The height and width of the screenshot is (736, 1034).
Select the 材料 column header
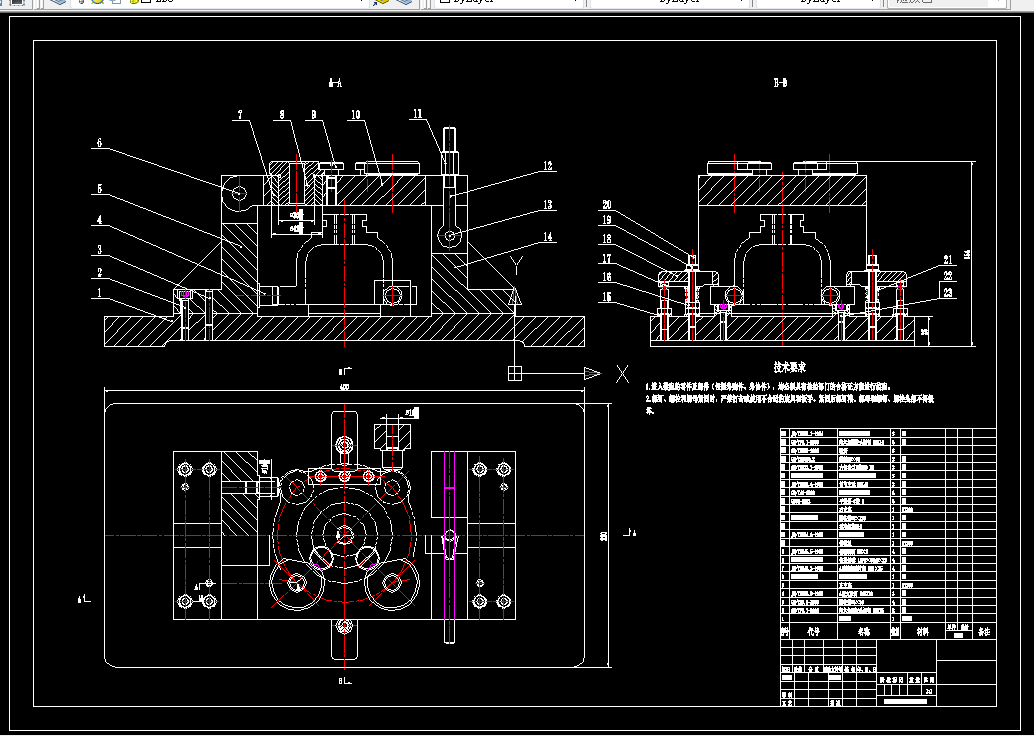click(x=923, y=632)
